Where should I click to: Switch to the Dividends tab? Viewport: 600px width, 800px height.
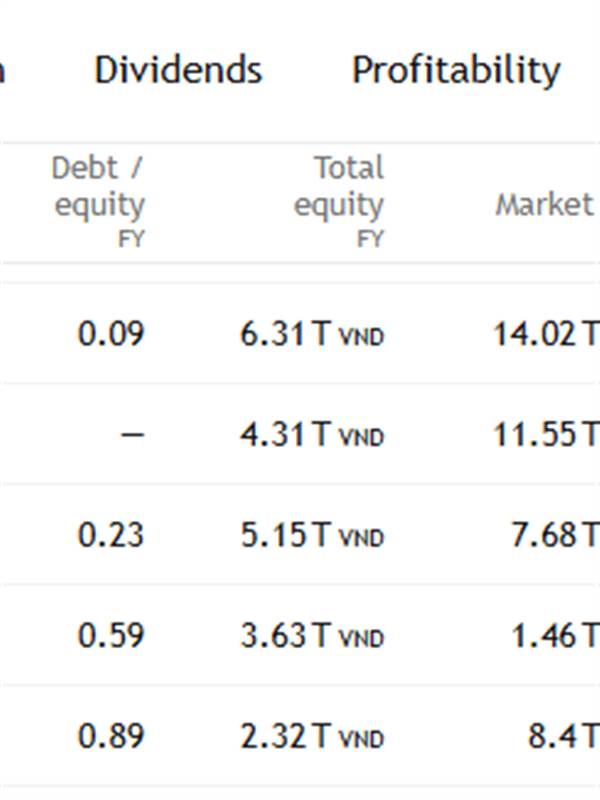[178, 70]
